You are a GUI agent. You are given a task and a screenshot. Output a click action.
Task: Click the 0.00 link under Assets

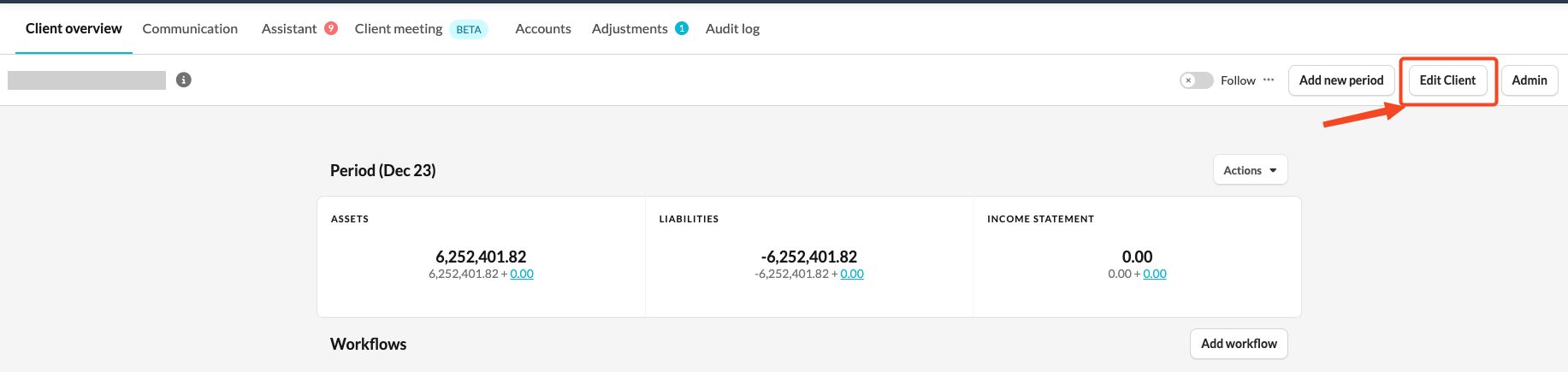click(522, 274)
